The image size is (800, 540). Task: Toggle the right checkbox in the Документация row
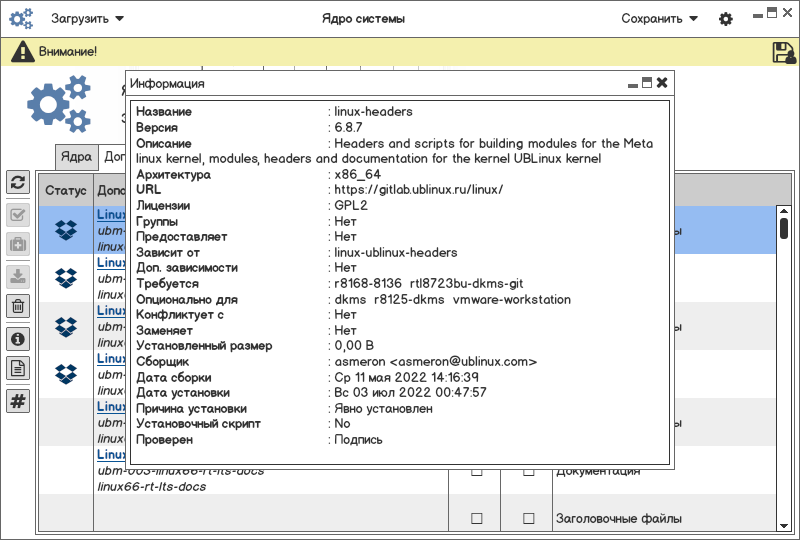(x=529, y=473)
